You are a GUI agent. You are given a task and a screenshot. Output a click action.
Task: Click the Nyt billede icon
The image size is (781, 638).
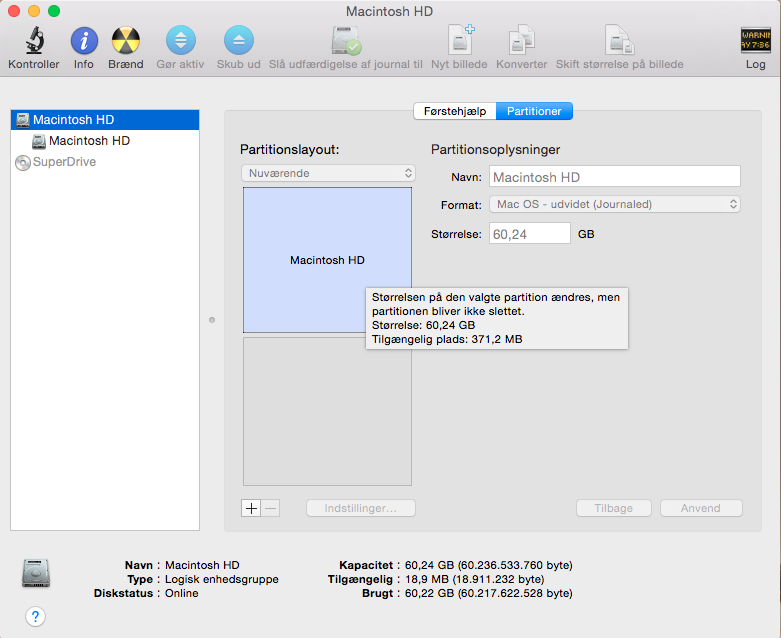pyautogui.click(x=460, y=39)
